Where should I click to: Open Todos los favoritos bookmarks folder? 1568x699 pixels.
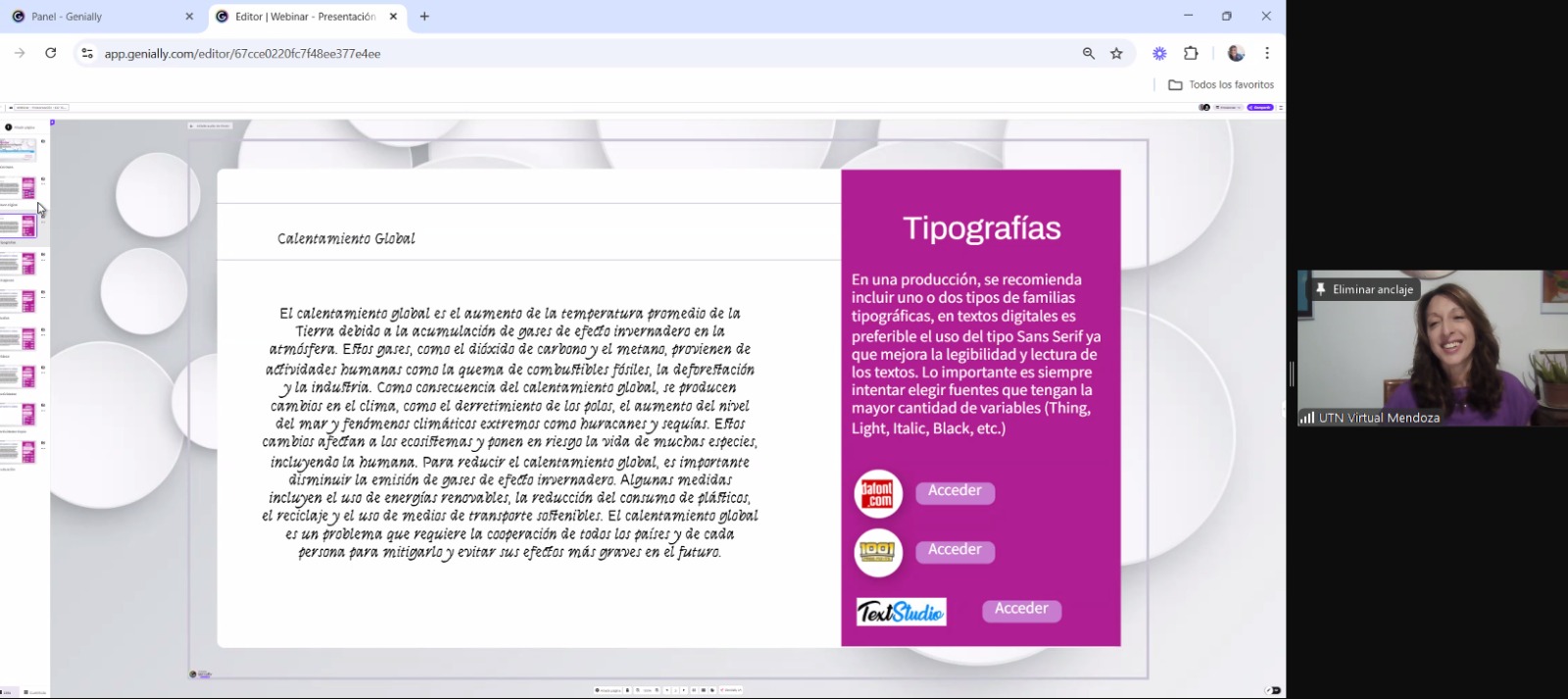(1221, 85)
